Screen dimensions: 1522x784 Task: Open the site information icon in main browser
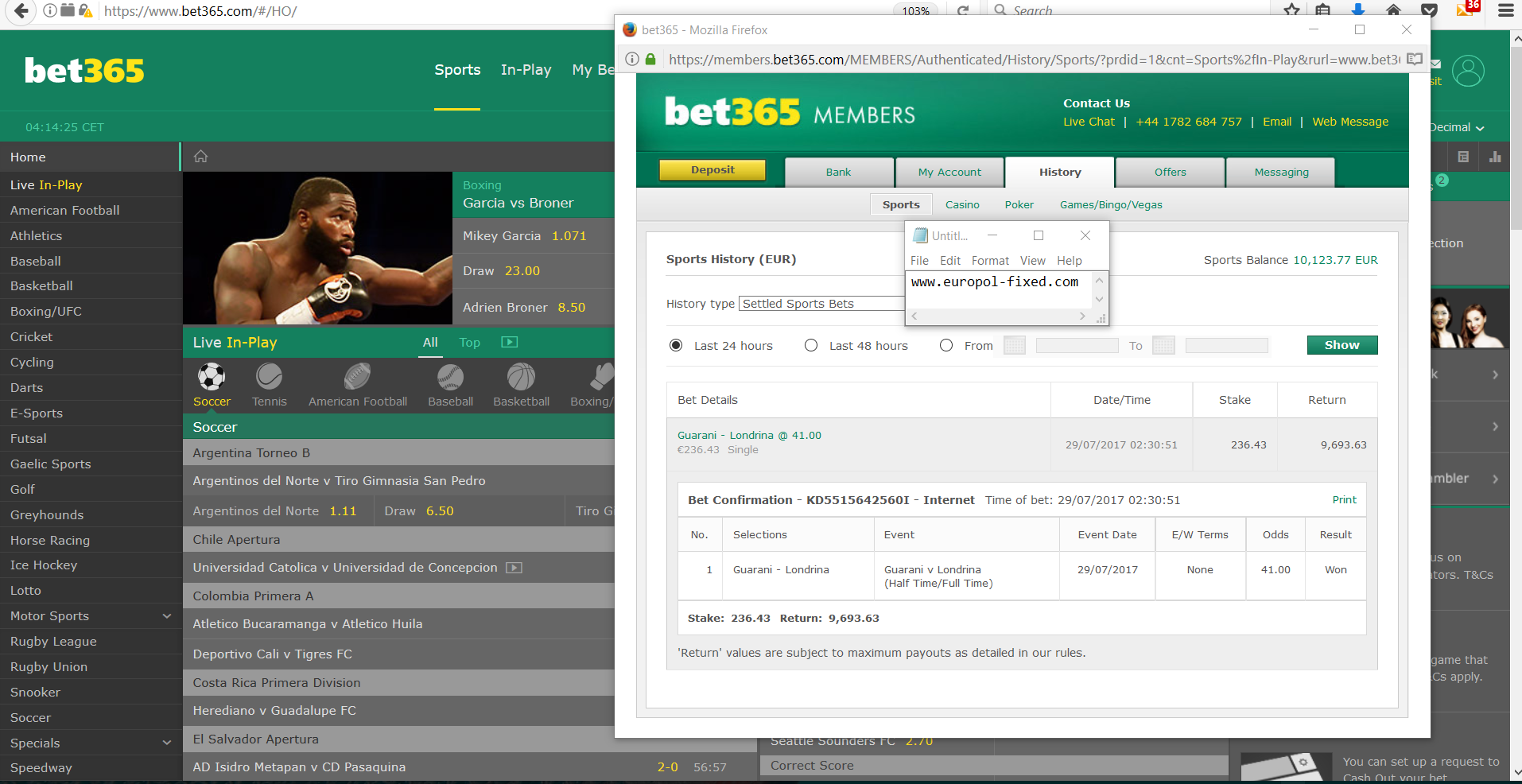(49, 10)
